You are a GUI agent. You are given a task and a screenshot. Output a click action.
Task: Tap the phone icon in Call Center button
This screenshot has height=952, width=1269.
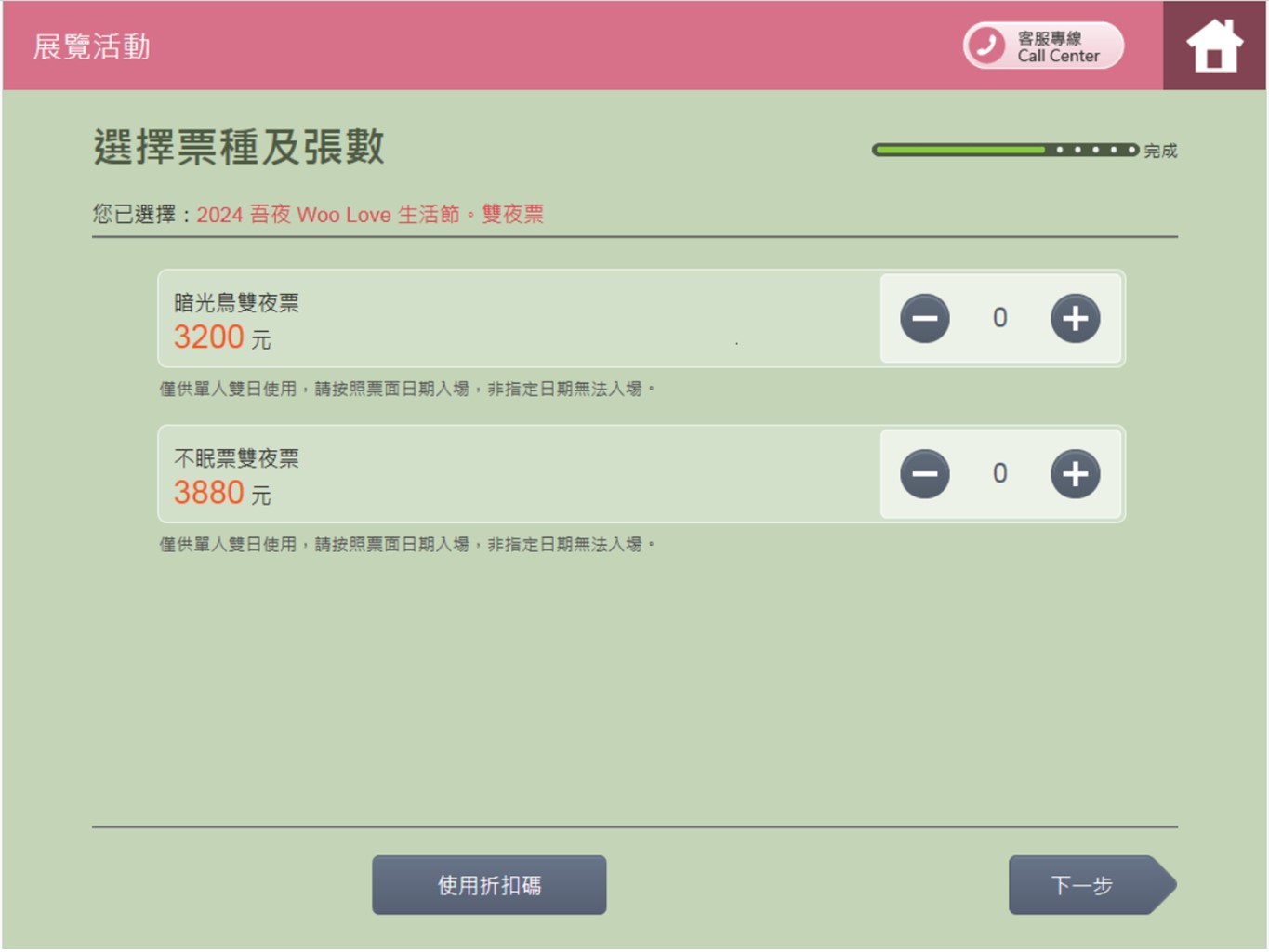pos(986,45)
